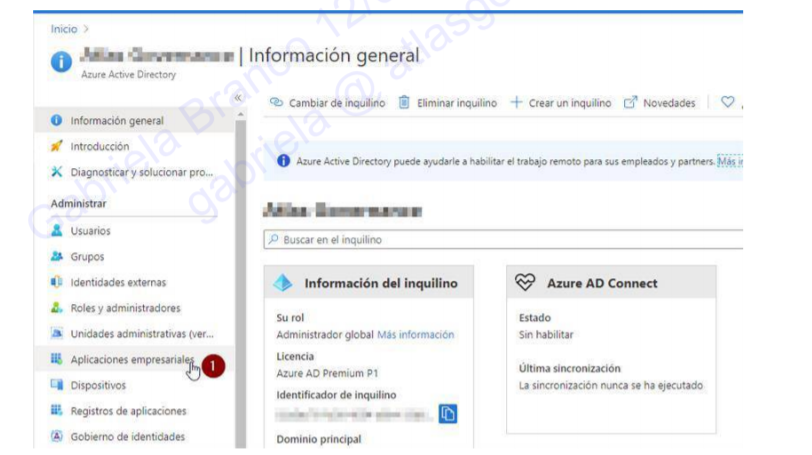Click the Información del inquilino diamond icon
This screenshot has height=455, width=812.
coord(283,283)
